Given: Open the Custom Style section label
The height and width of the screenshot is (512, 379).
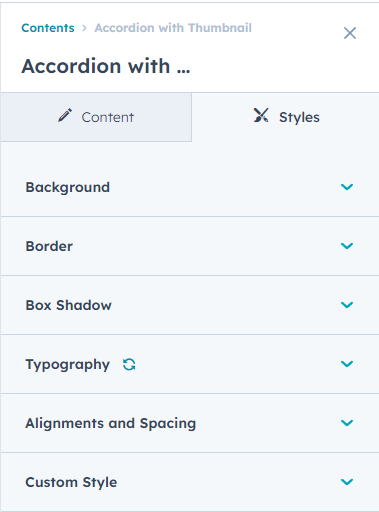Looking at the screenshot, I should click(71, 482).
